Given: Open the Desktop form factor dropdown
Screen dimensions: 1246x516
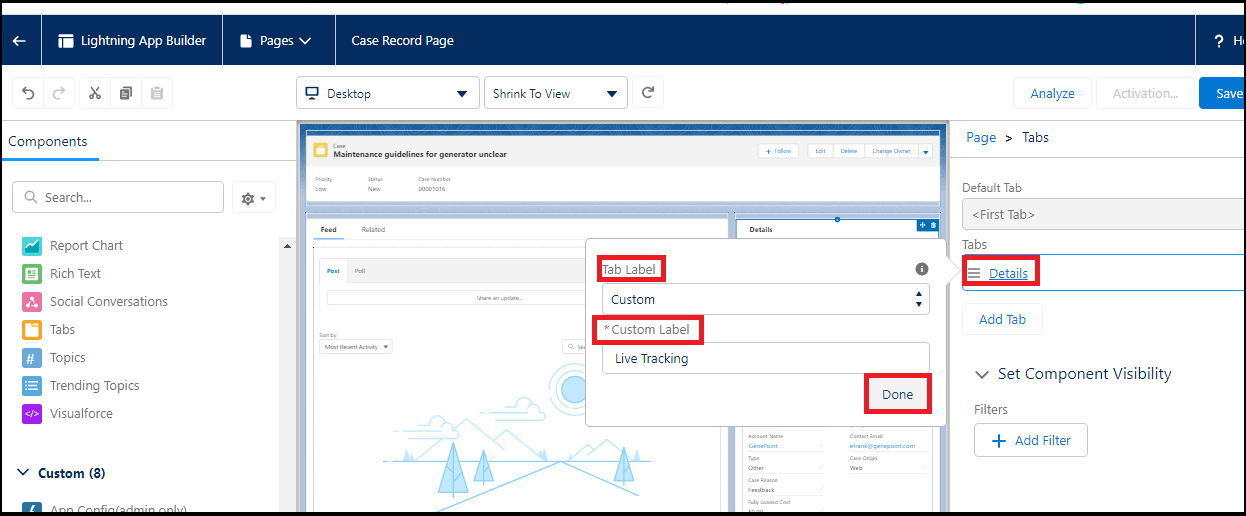Looking at the screenshot, I should [x=387, y=93].
